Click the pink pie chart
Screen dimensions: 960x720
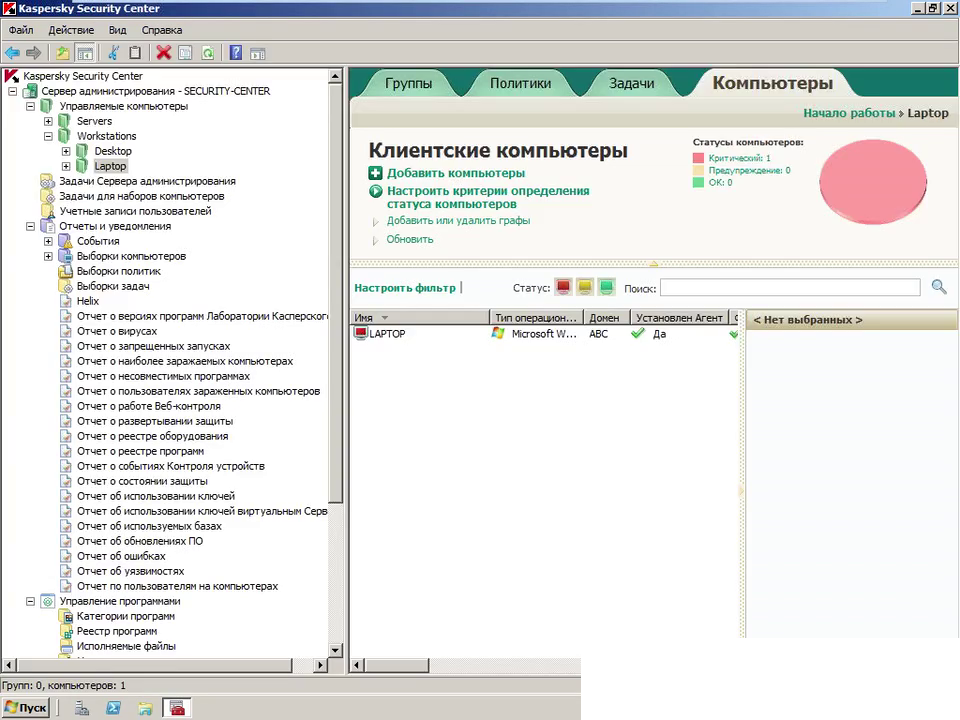tap(873, 181)
